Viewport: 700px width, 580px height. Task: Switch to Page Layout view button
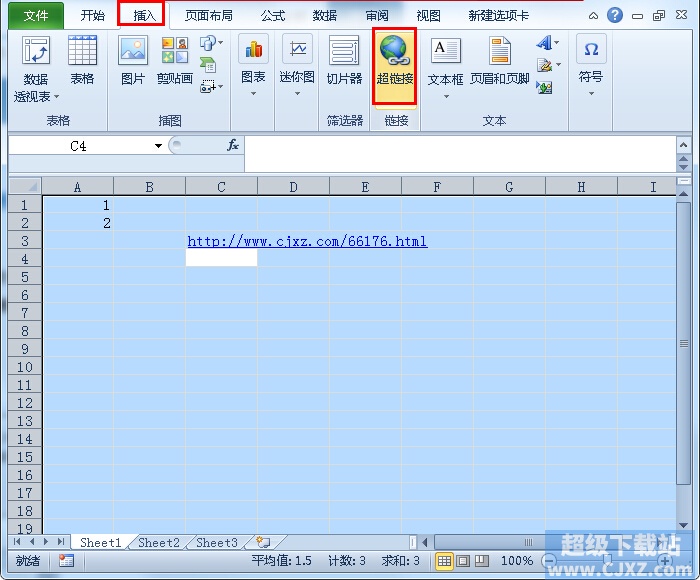(463, 561)
